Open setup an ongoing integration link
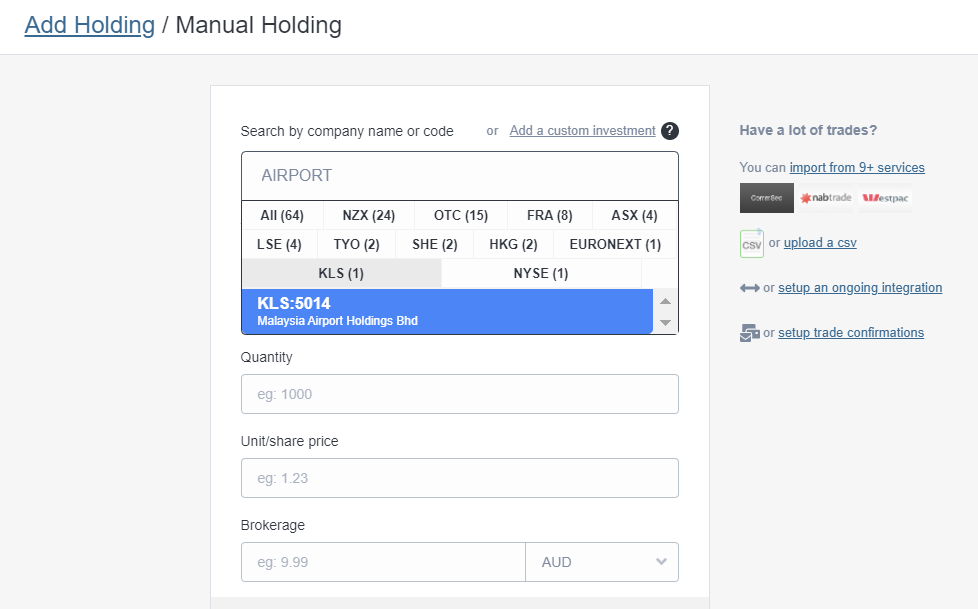 (x=860, y=288)
